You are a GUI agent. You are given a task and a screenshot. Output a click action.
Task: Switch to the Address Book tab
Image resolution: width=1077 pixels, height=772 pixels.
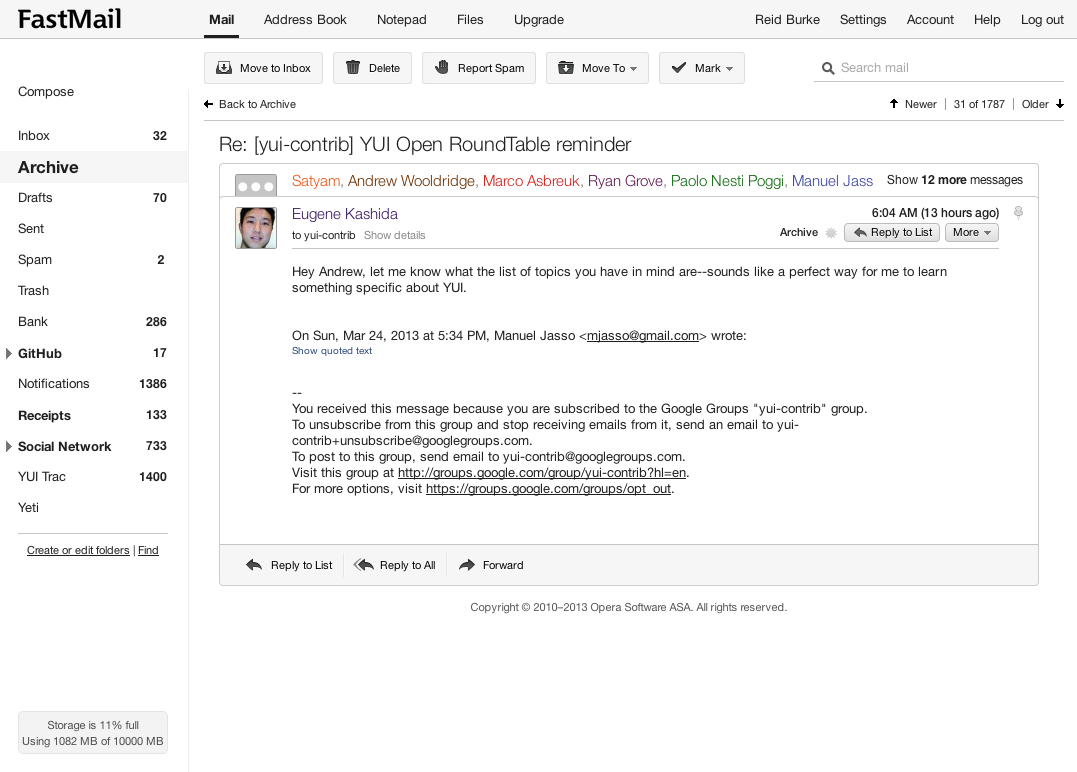(305, 19)
